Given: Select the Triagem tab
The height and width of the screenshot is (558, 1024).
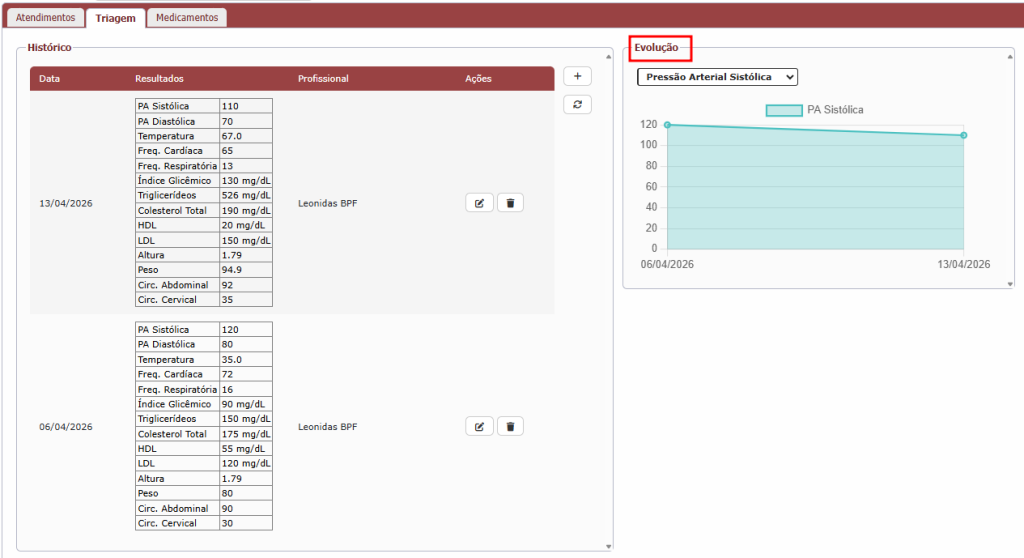Looking at the screenshot, I should 115,18.
